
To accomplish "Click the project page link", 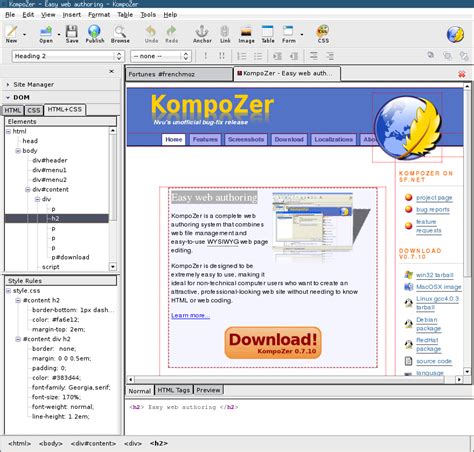I will 434,198.
